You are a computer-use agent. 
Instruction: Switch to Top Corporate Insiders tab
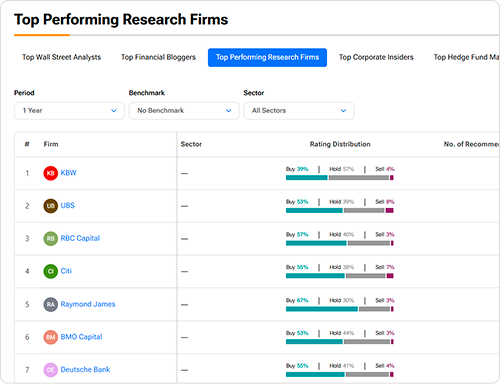[376, 57]
